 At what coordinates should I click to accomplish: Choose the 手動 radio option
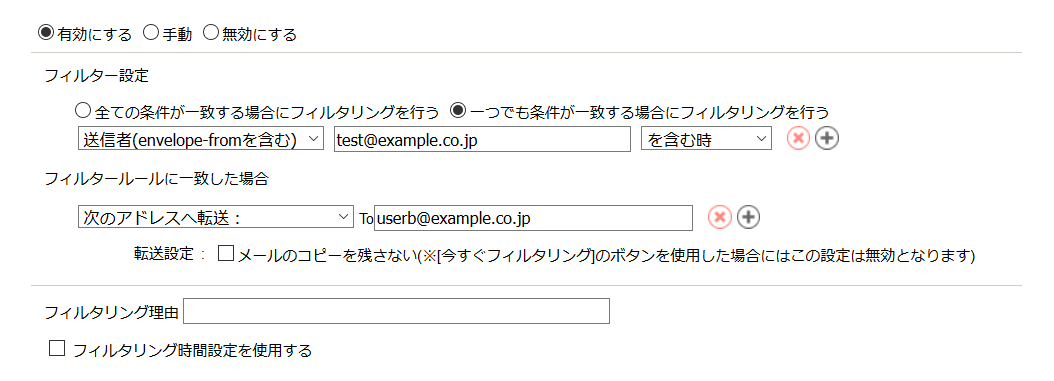tap(151, 32)
